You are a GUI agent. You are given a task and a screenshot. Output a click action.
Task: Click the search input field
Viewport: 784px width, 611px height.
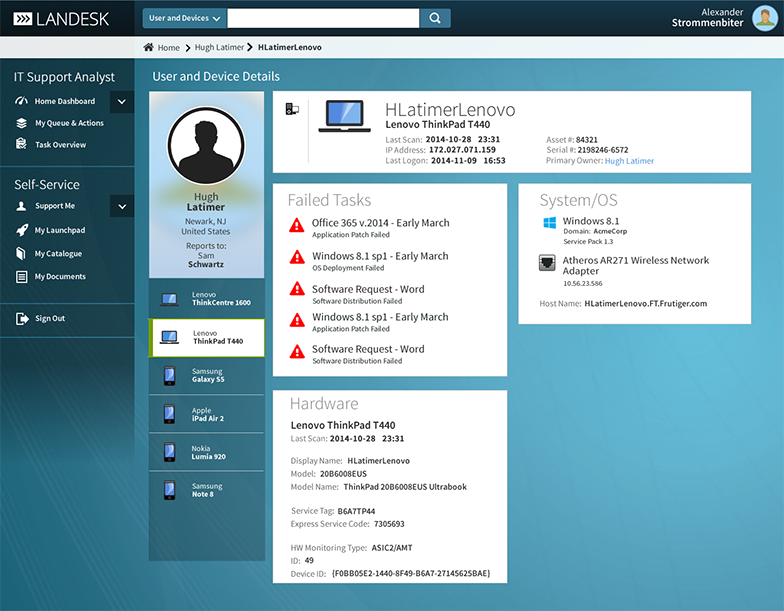point(323,18)
